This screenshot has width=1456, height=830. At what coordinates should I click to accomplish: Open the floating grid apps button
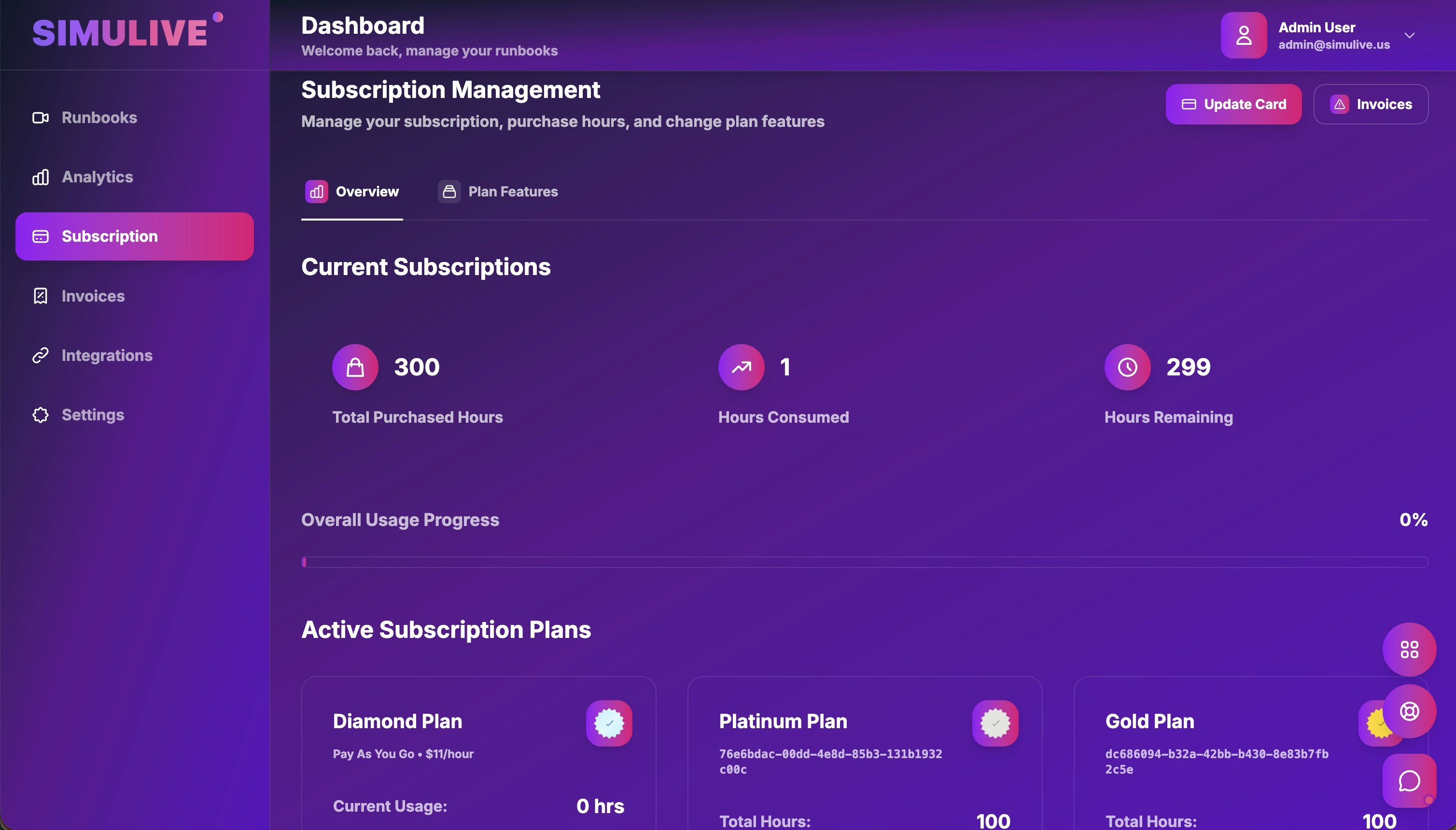pyautogui.click(x=1409, y=650)
